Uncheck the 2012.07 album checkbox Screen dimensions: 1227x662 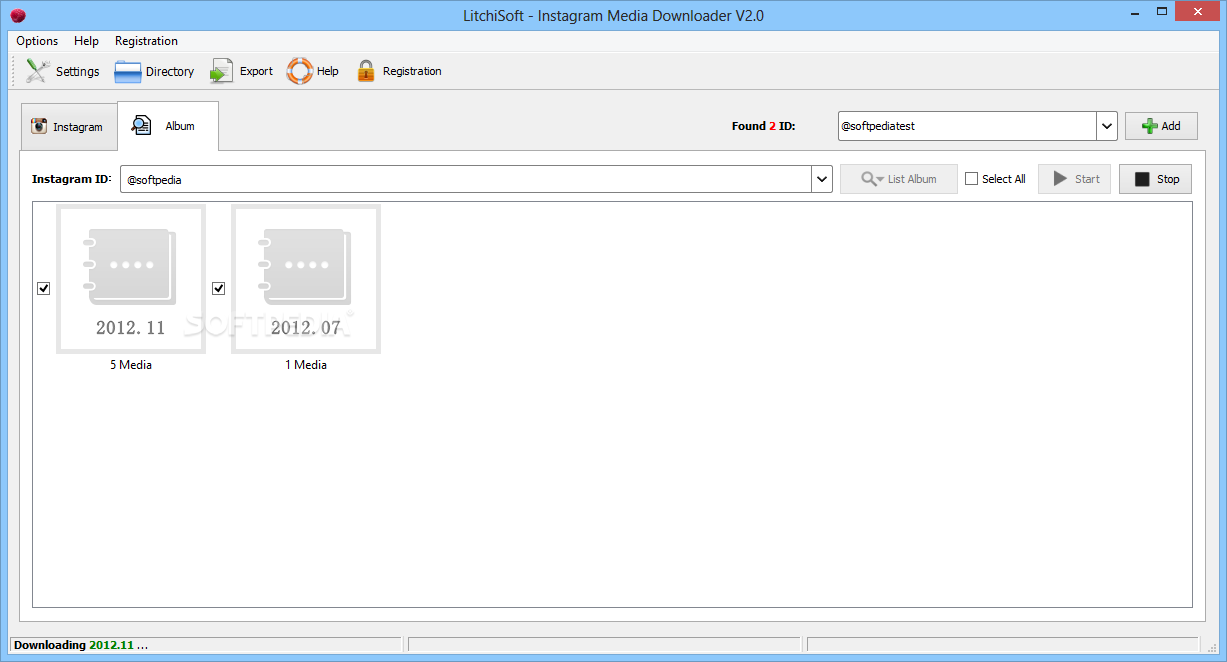tap(218, 288)
